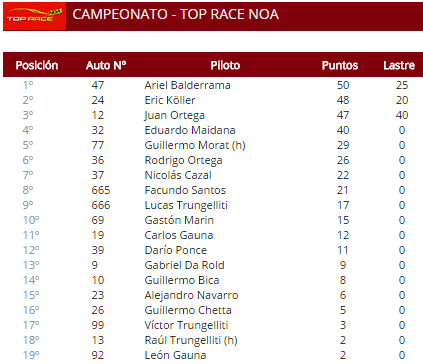The image size is (423, 364).
Task: Click Guillermo Morat (h) row name
Action: tap(195, 145)
